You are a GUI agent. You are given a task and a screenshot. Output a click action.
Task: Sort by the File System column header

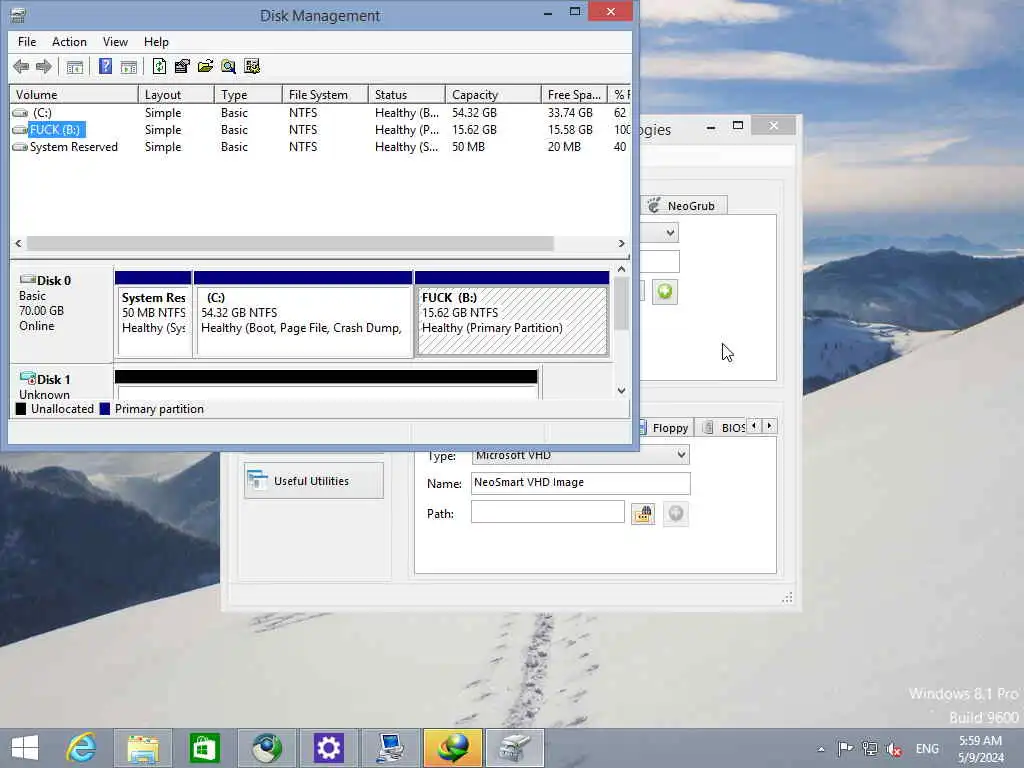click(325, 95)
